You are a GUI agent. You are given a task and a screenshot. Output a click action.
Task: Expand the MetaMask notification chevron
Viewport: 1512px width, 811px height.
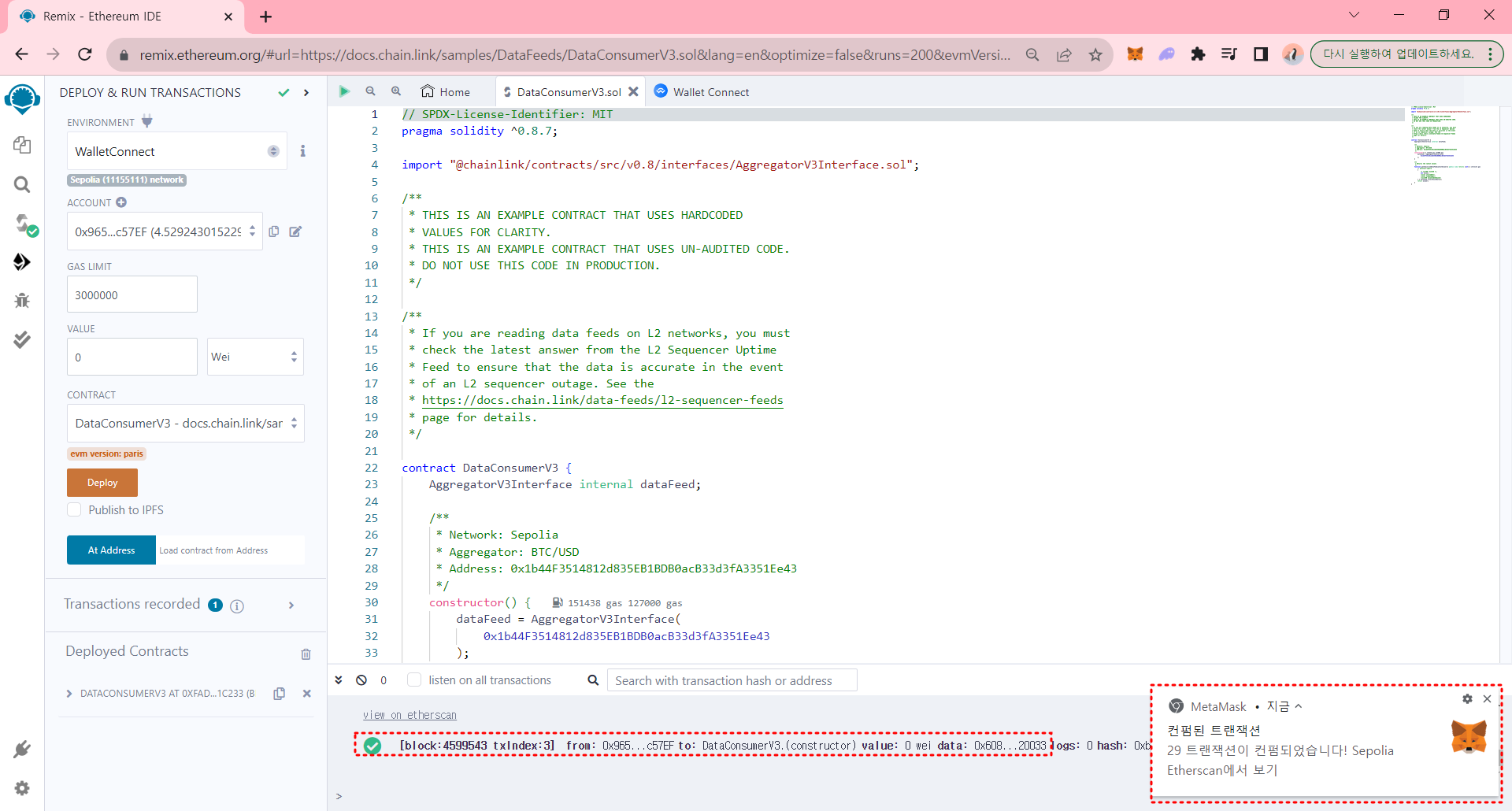pos(1299,706)
